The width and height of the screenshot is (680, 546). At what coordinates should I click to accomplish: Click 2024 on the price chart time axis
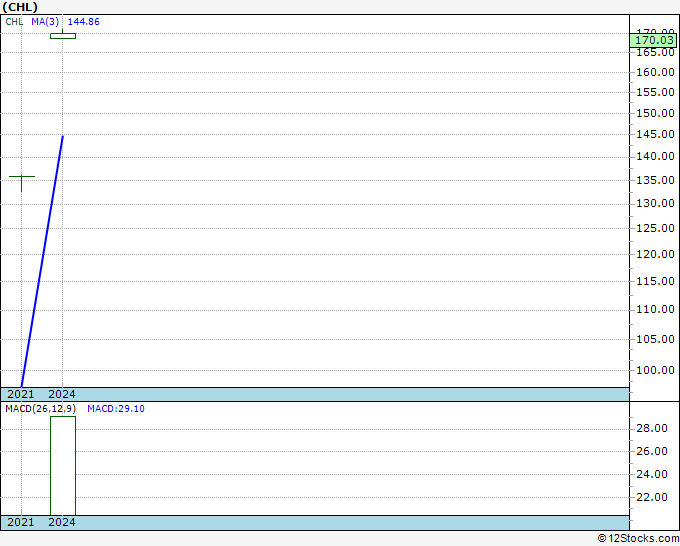coord(62,394)
